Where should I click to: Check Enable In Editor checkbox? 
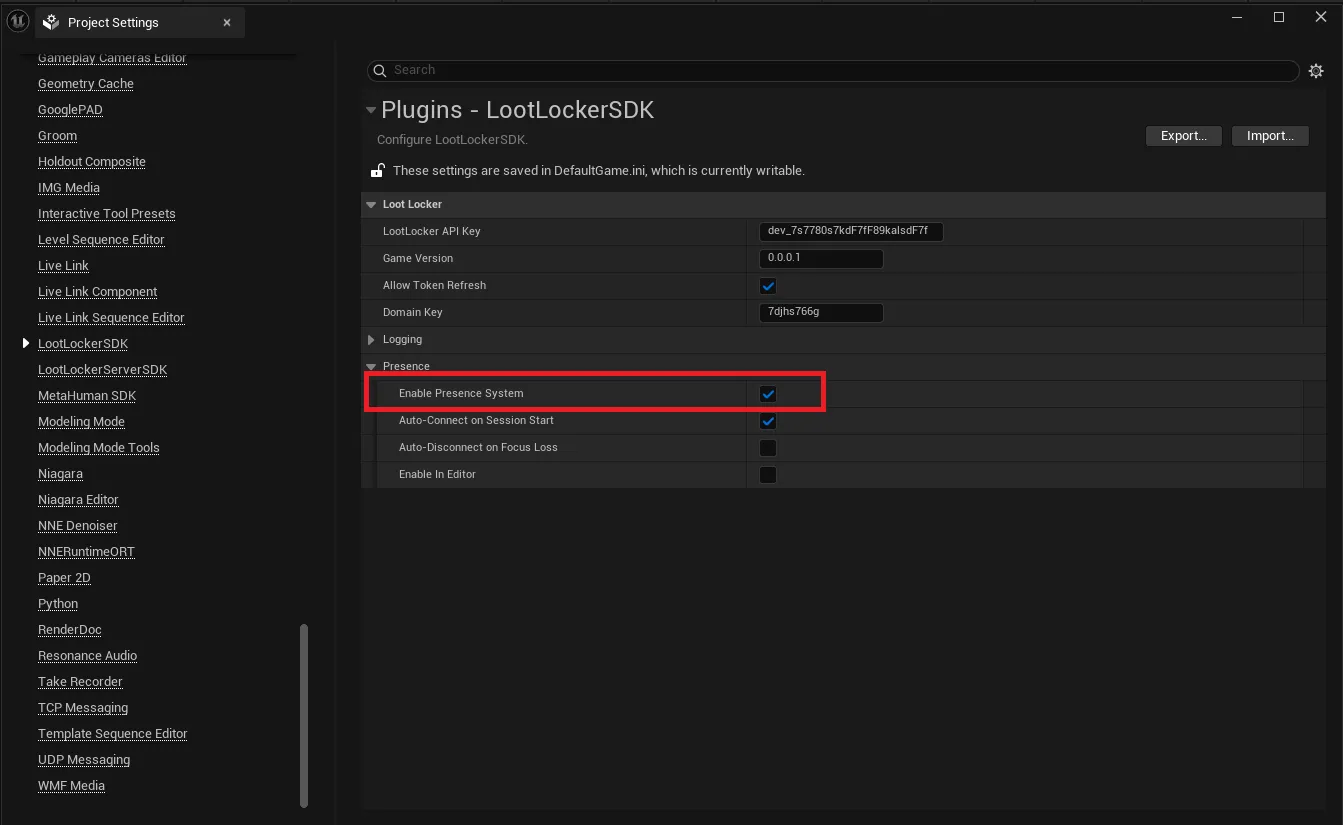pyautogui.click(x=768, y=475)
